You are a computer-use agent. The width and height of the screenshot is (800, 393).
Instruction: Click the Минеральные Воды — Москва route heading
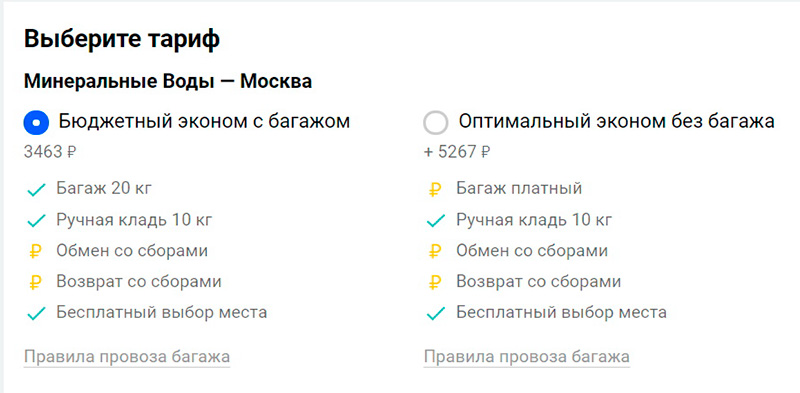pyautogui.click(x=168, y=82)
